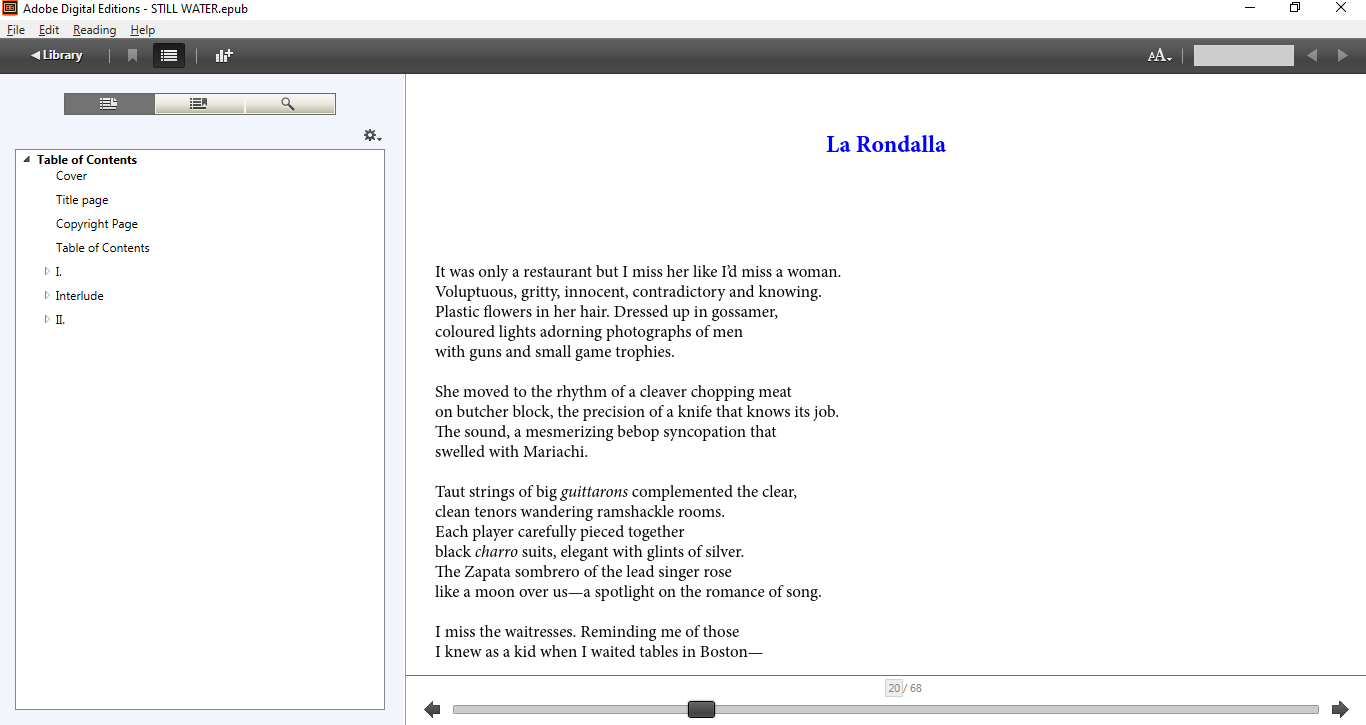Viewport: 1366px width, 725px height.
Task: Click the Adobe Digital Editions app icon
Action: click(x=11, y=8)
